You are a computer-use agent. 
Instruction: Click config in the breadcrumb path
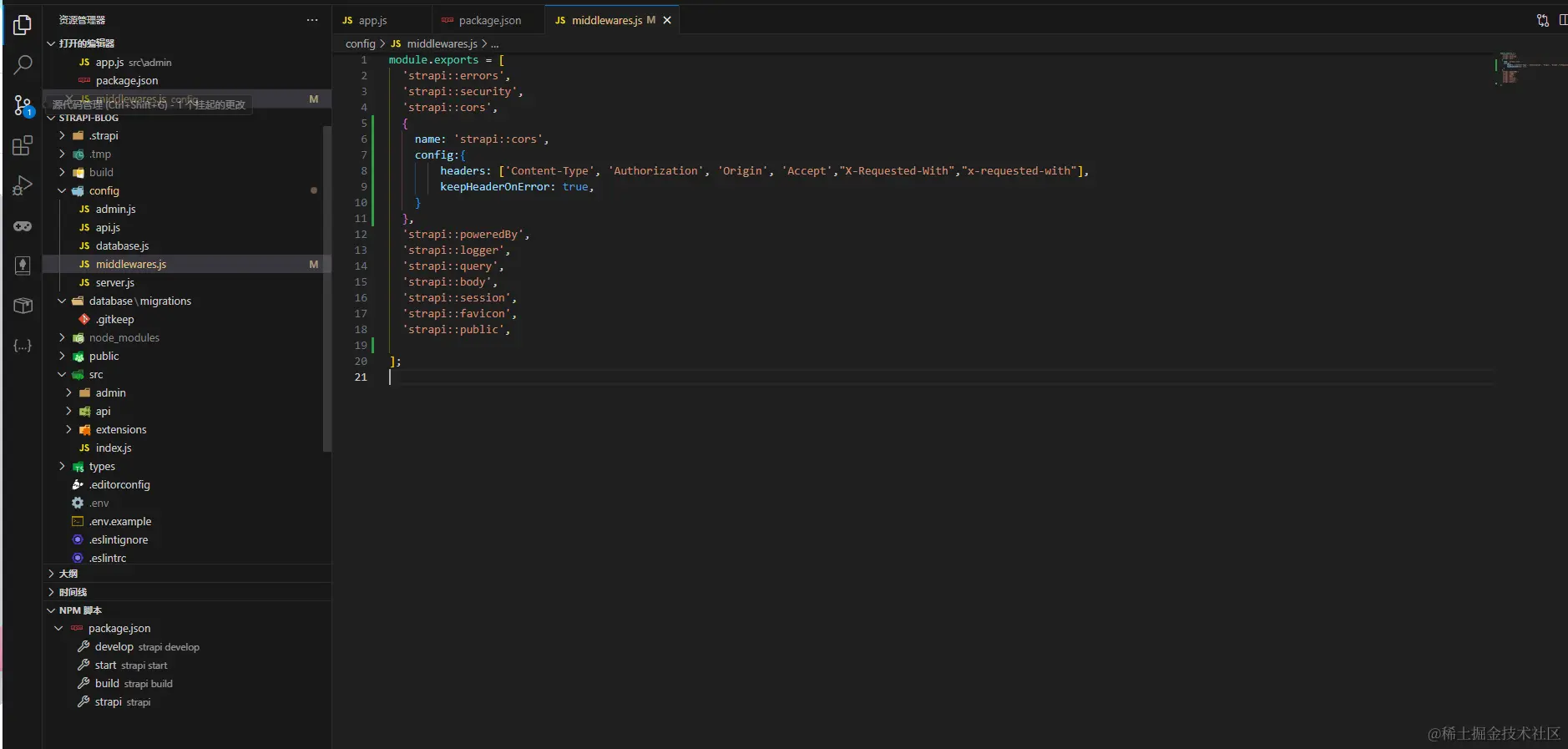[x=361, y=43]
